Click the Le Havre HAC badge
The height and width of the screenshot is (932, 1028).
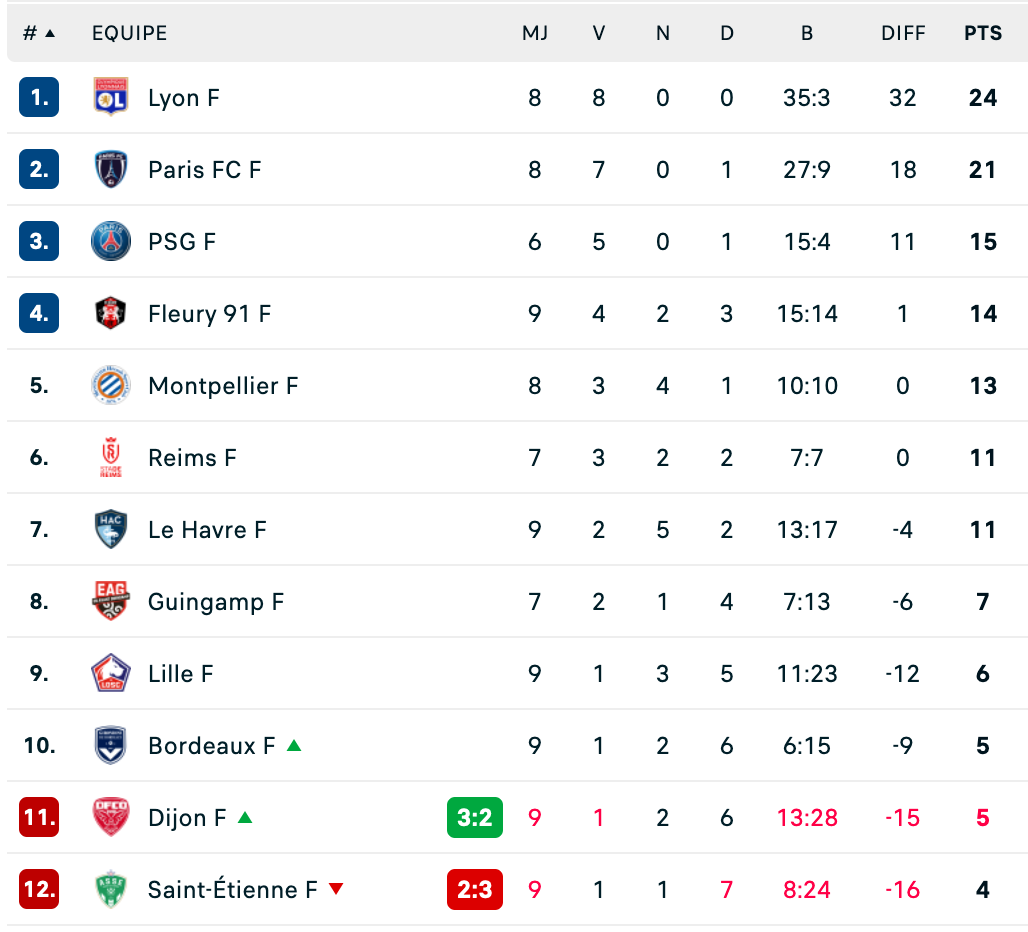coord(111,529)
